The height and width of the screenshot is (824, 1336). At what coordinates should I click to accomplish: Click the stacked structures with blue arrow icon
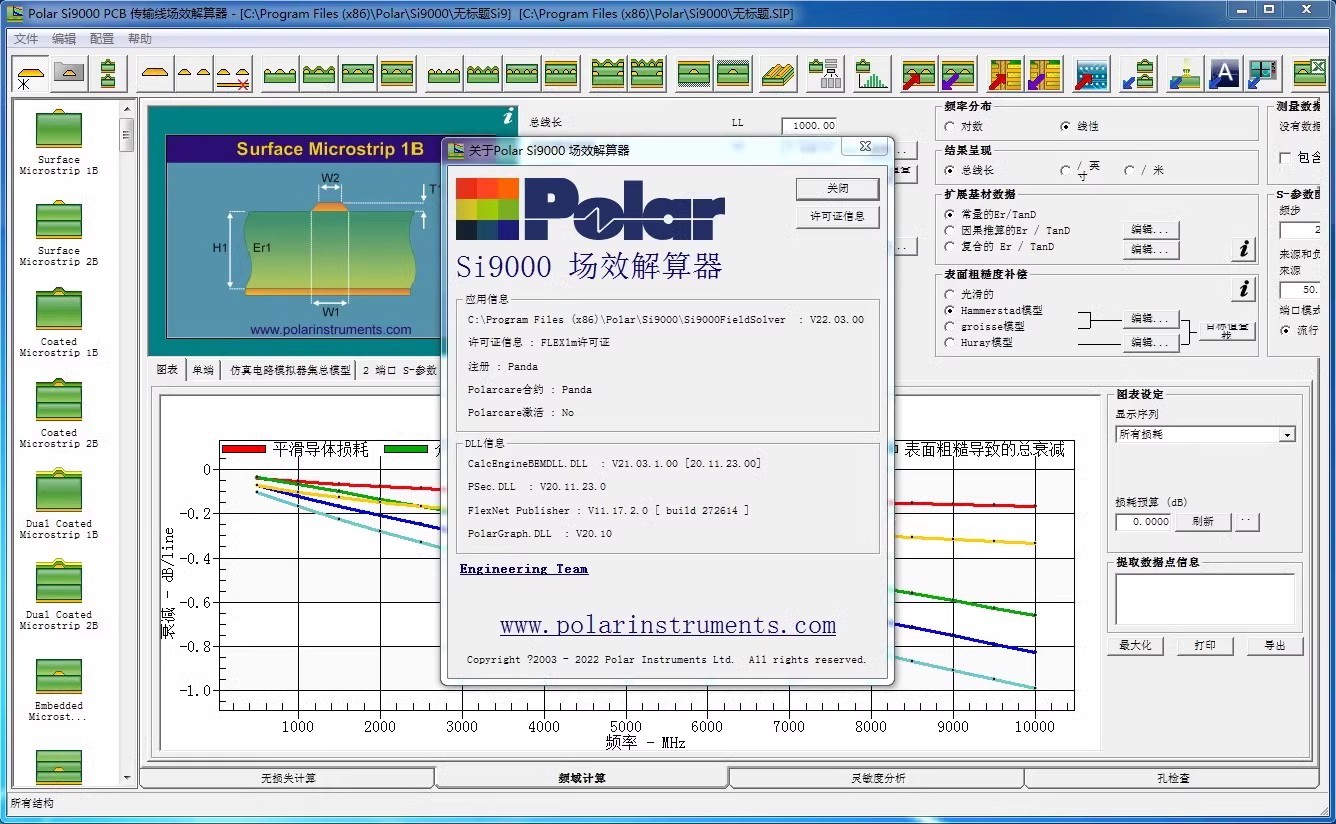coord(1138,75)
